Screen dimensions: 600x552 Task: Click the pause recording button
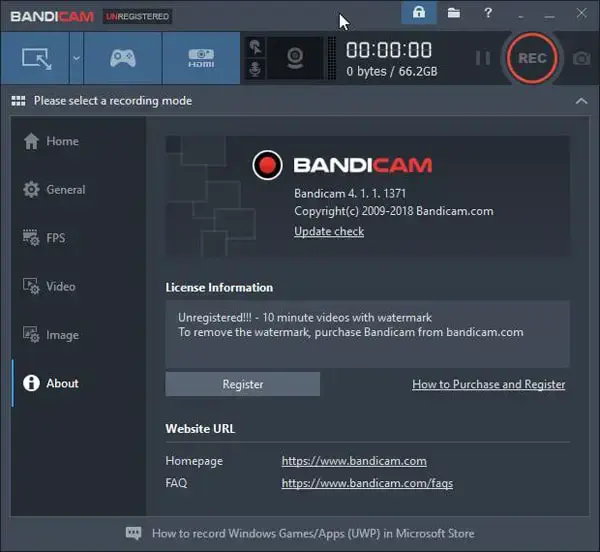tap(483, 58)
